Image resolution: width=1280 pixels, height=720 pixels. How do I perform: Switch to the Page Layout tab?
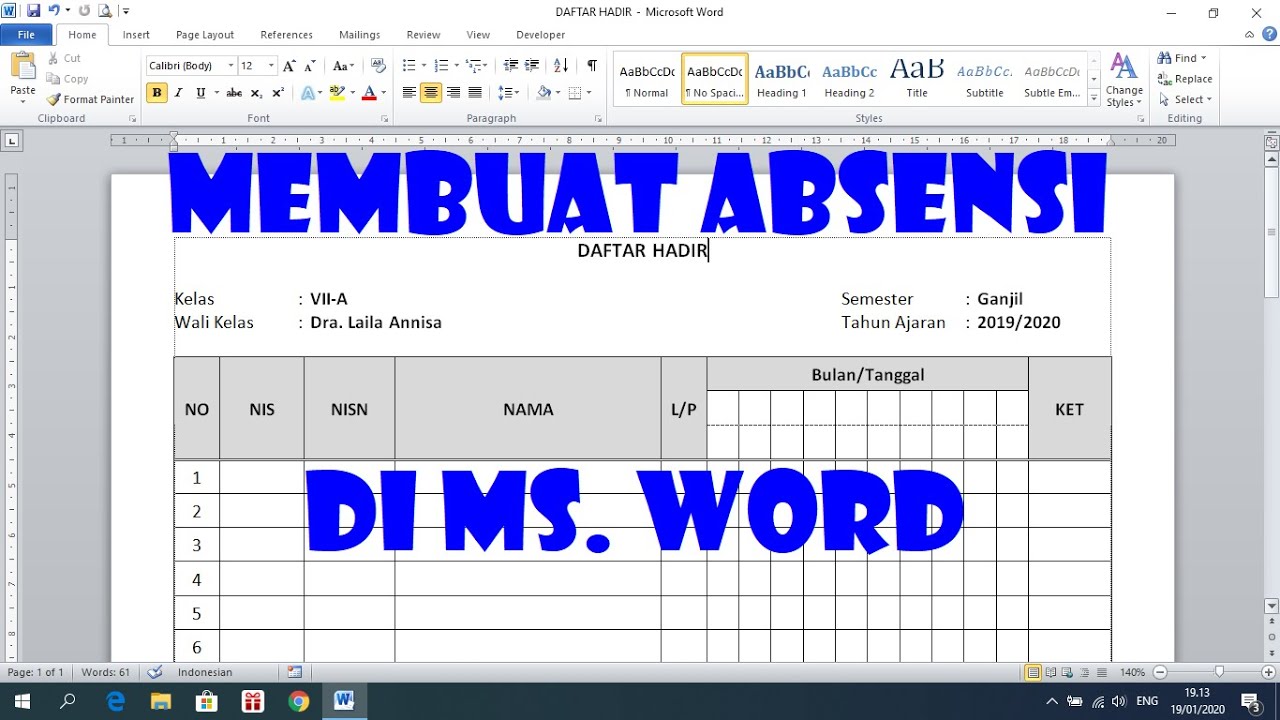205,34
